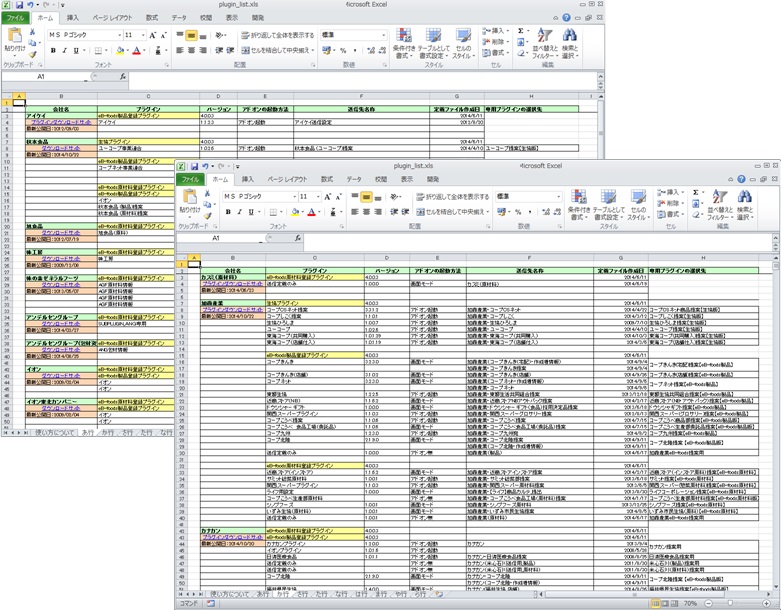Click Save icon in back window title bar

(x=19, y=5)
